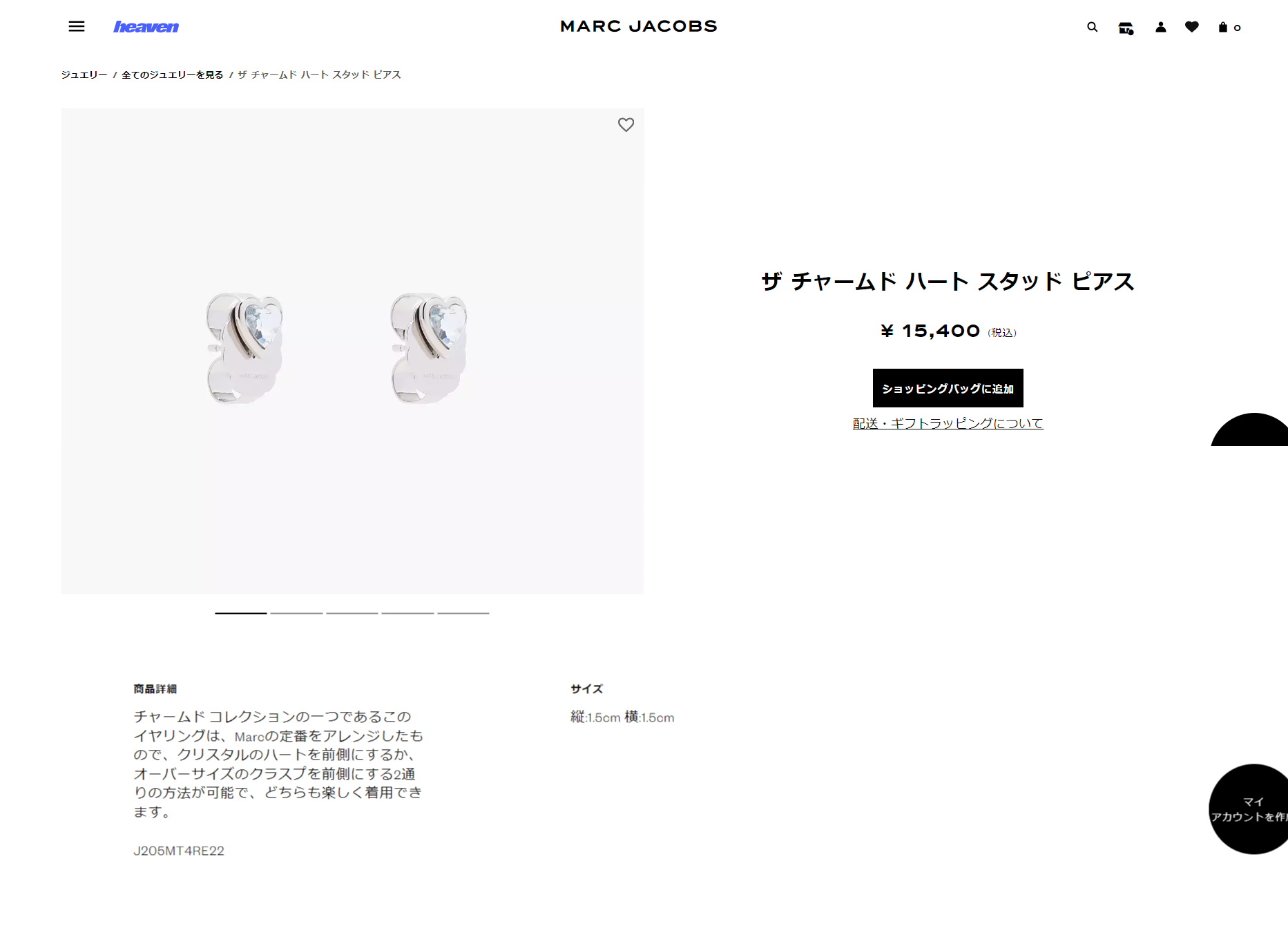Open the account person icon
The height and width of the screenshot is (928, 1288).
point(1161,27)
